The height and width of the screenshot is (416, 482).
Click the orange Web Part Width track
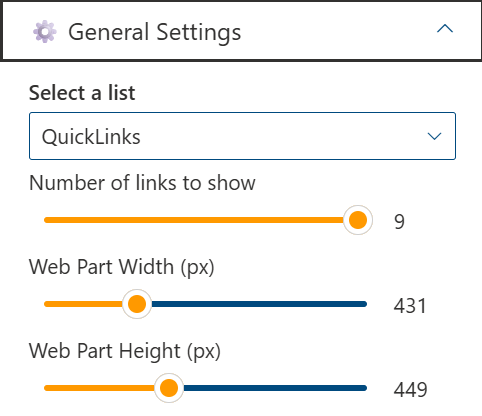pos(83,304)
